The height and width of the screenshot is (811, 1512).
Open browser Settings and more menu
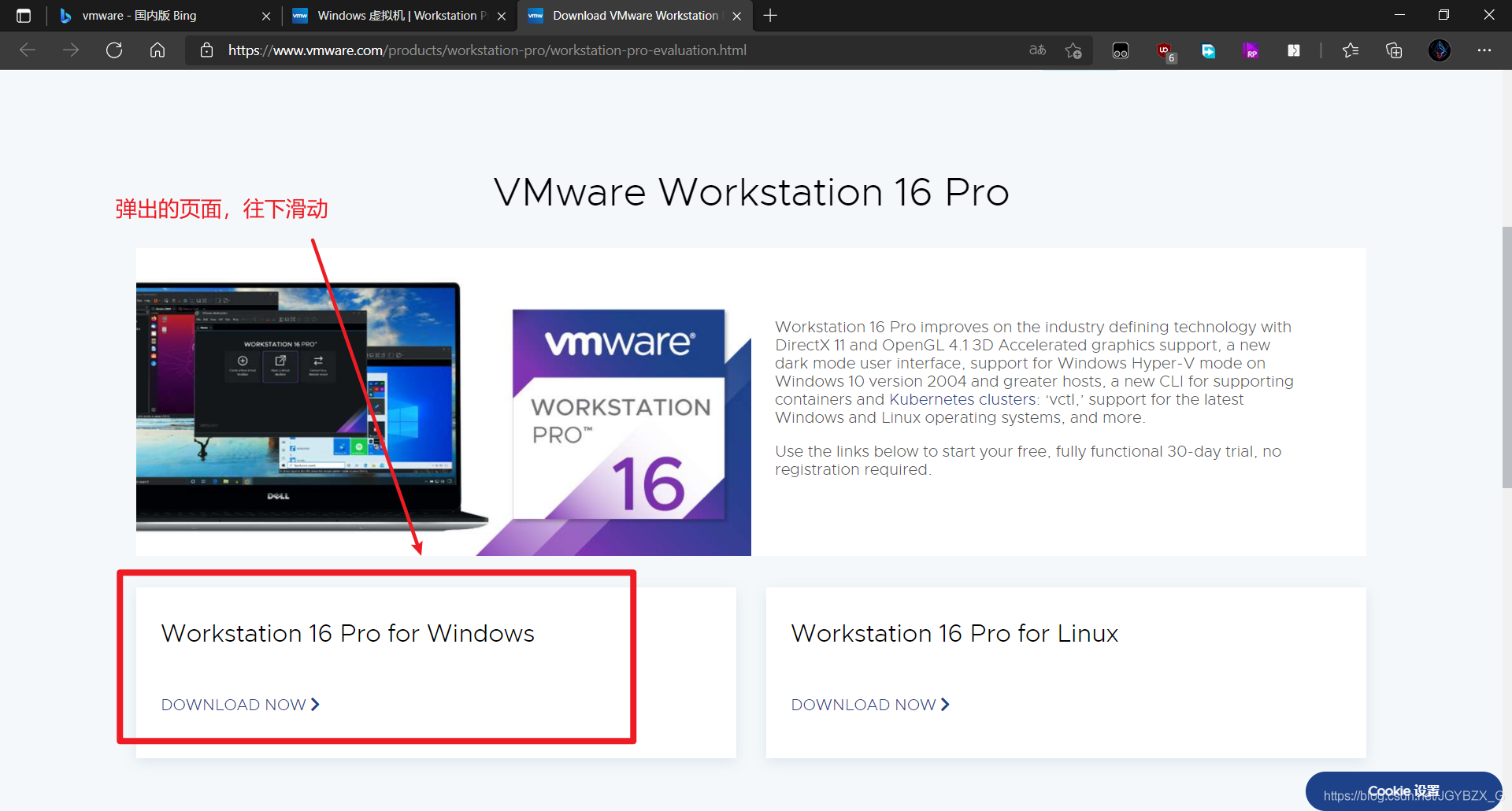point(1484,50)
